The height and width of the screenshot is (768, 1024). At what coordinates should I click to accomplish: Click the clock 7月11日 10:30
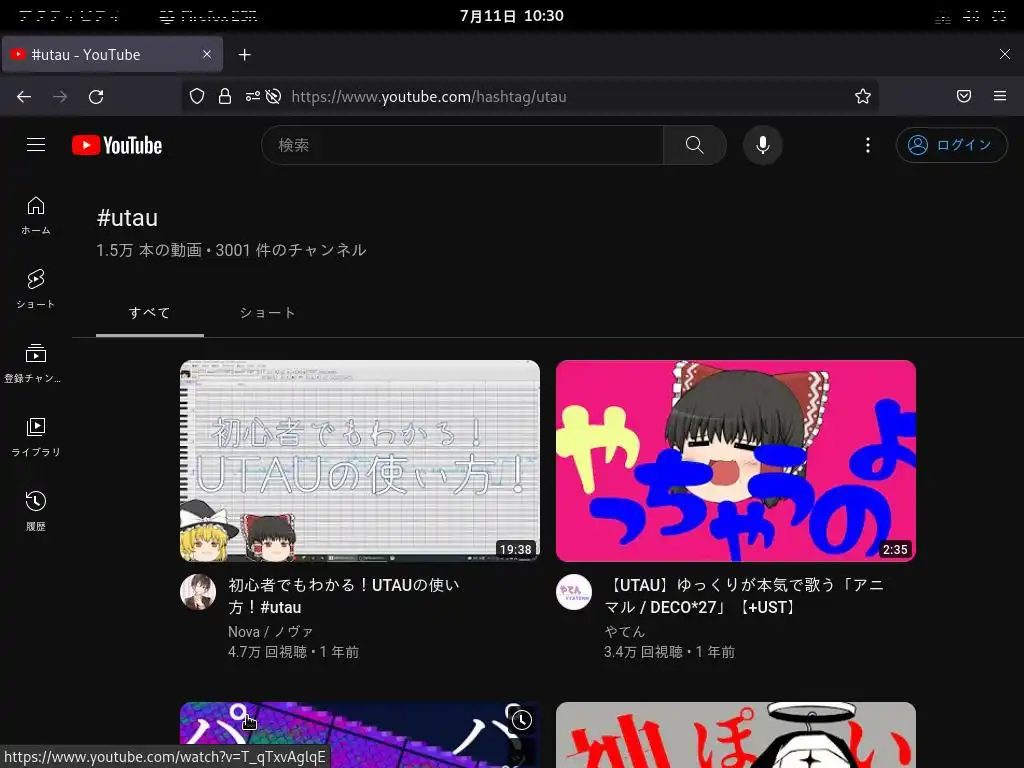tap(511, 16)
